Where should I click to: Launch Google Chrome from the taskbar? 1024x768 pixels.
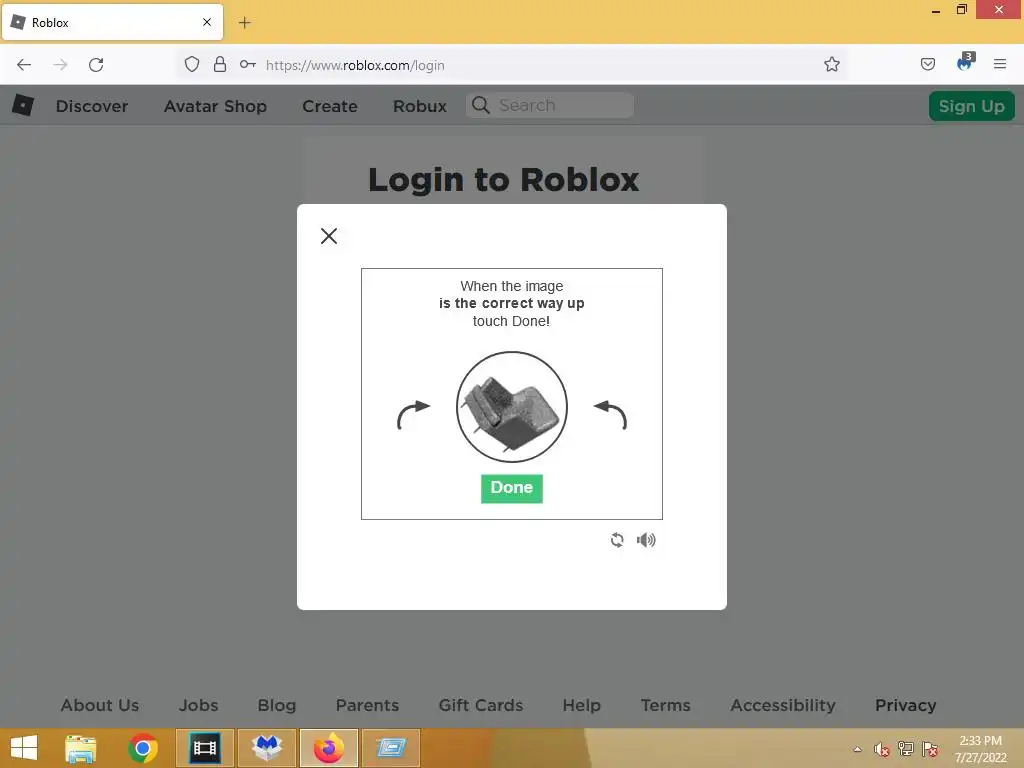point(143,748)
